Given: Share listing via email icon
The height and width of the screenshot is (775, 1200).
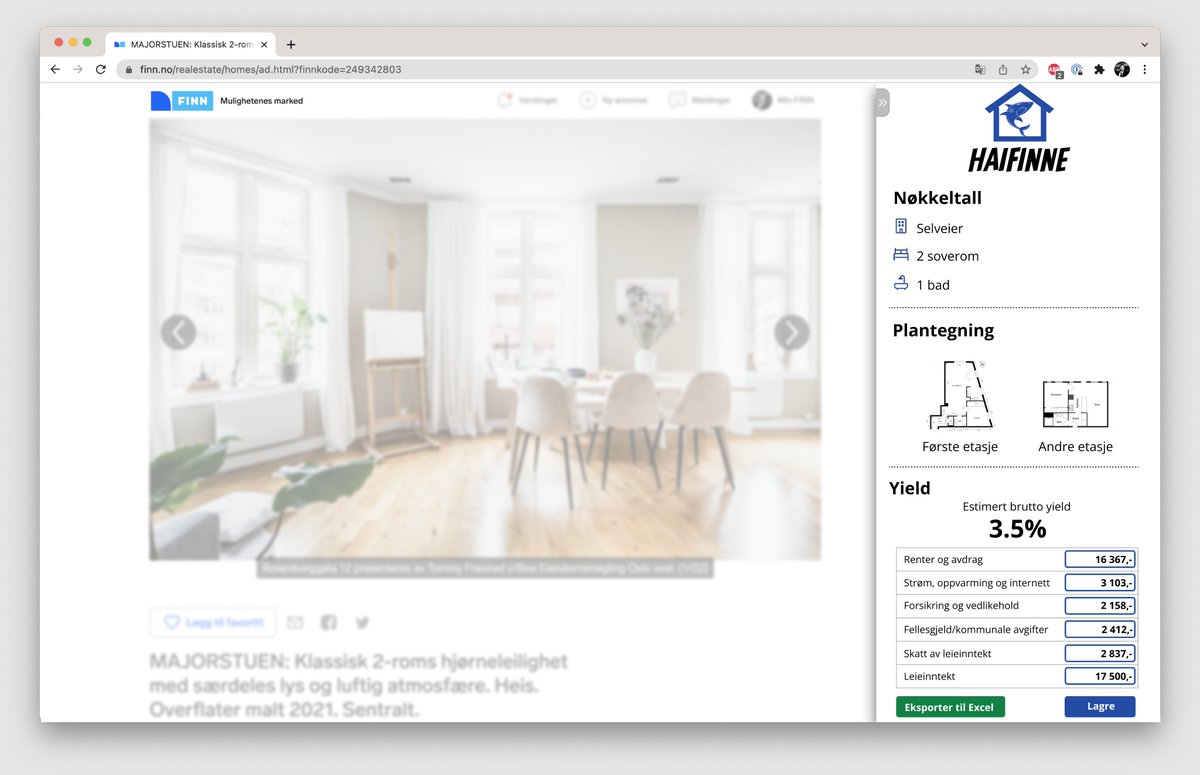Looking at the screenshot, I should click(294, 622).
